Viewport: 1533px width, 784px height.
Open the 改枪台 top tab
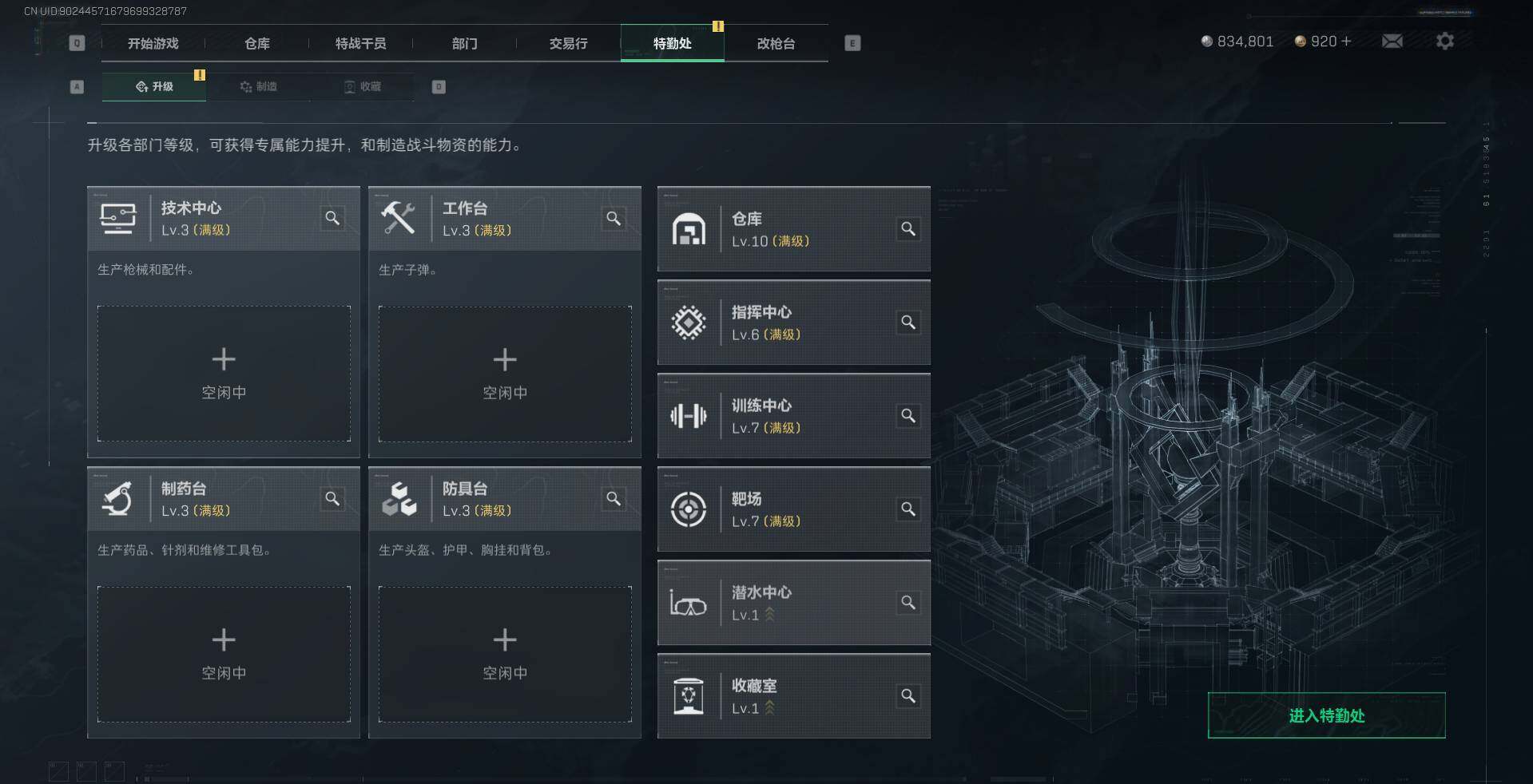pyautogui.click(x=776, y=43)
